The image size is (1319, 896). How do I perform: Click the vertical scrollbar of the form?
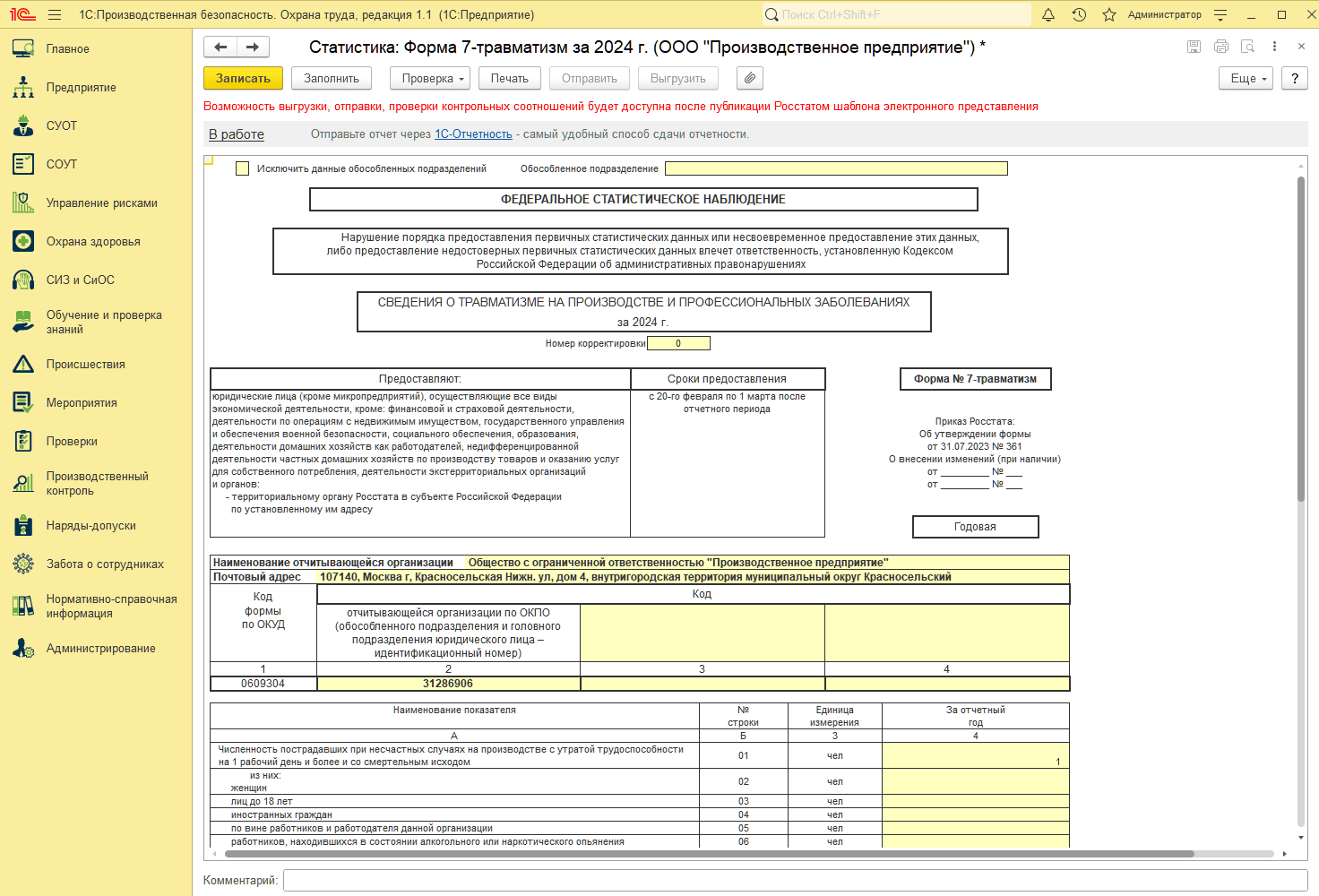click(1301, 339)
